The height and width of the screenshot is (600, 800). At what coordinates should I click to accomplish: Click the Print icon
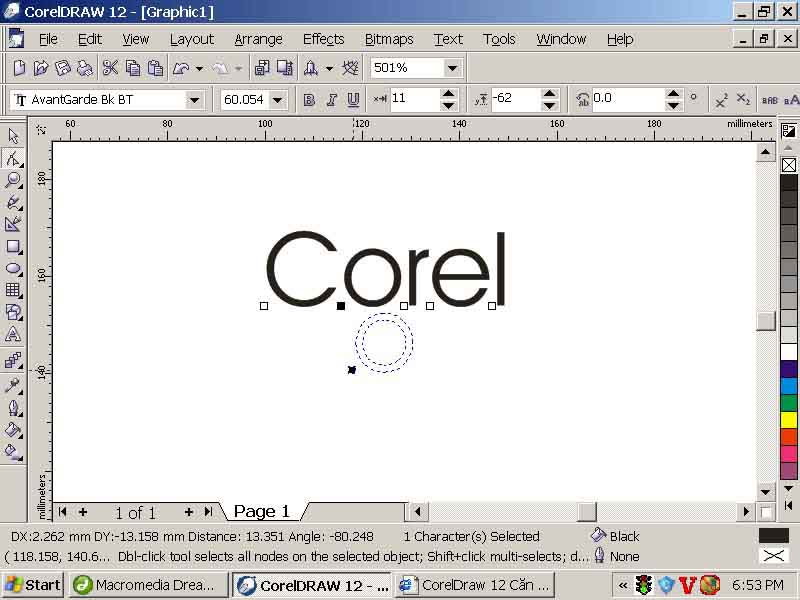[x=85, y=68]
